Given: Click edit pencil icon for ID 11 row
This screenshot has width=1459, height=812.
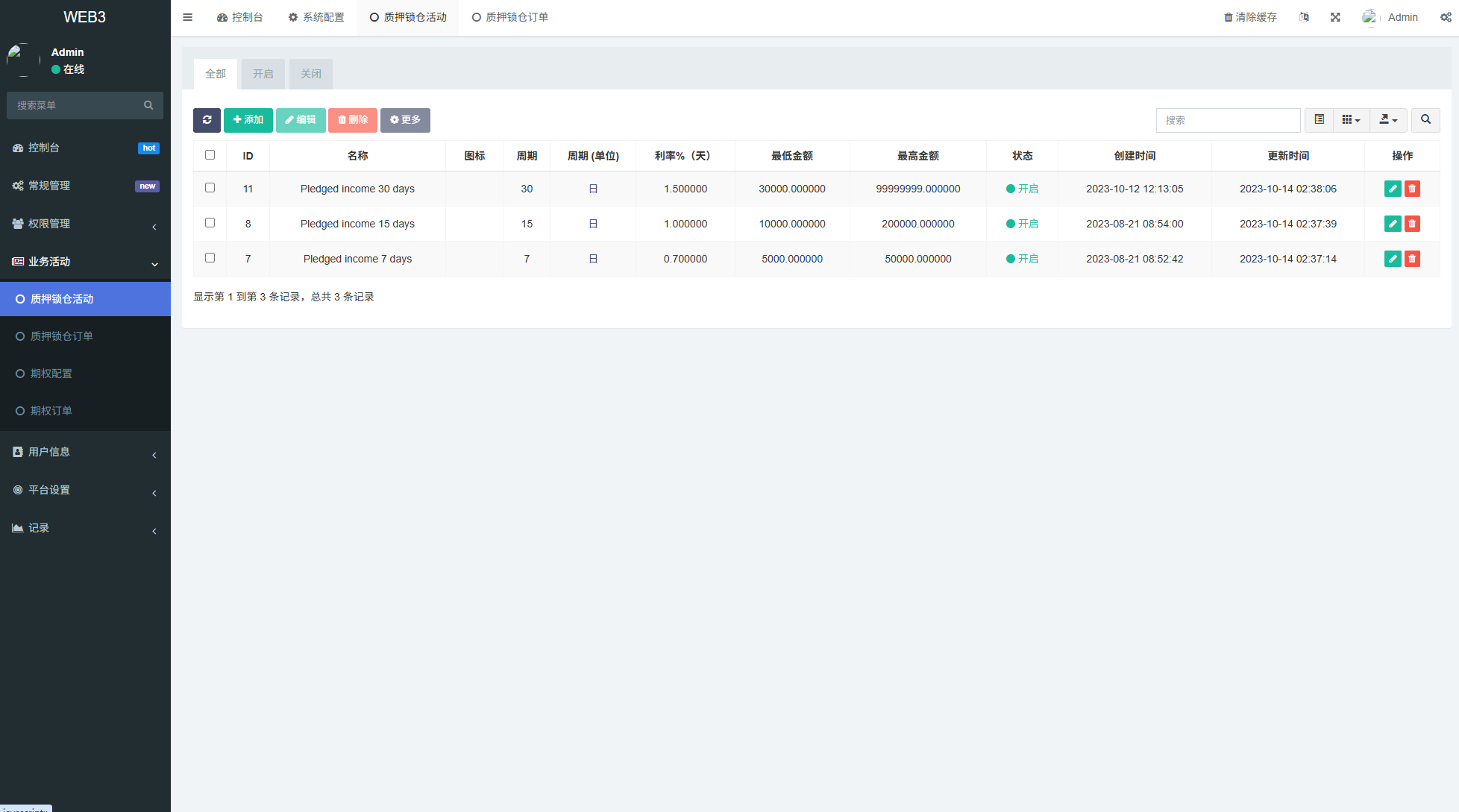Looking at the screenshot, I should pos(1392,189).
